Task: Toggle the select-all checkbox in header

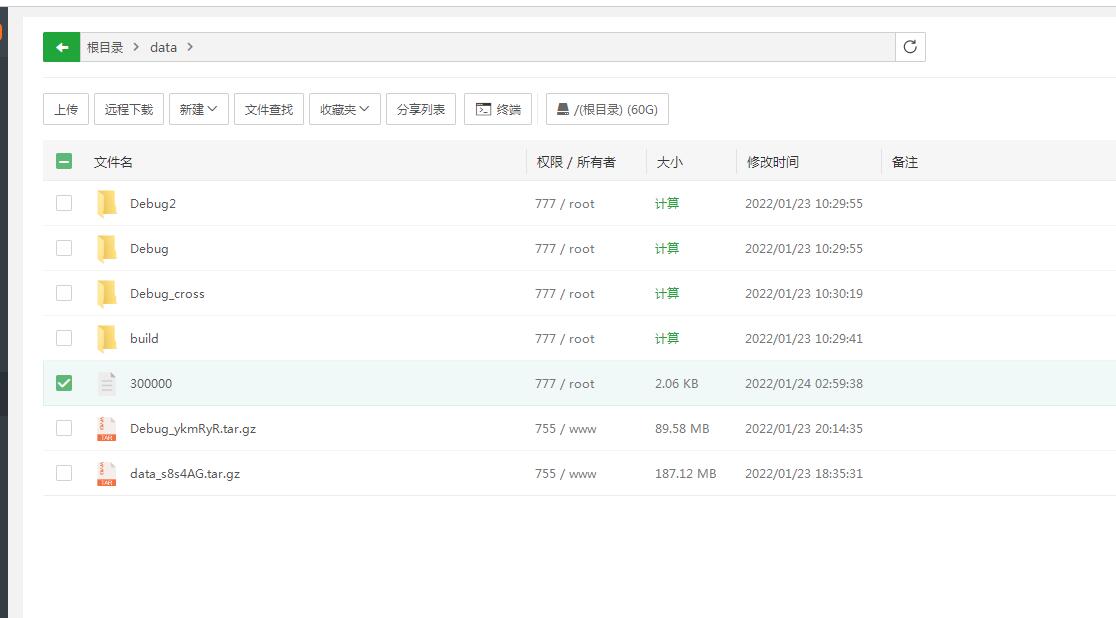Action: click(64, 161)
